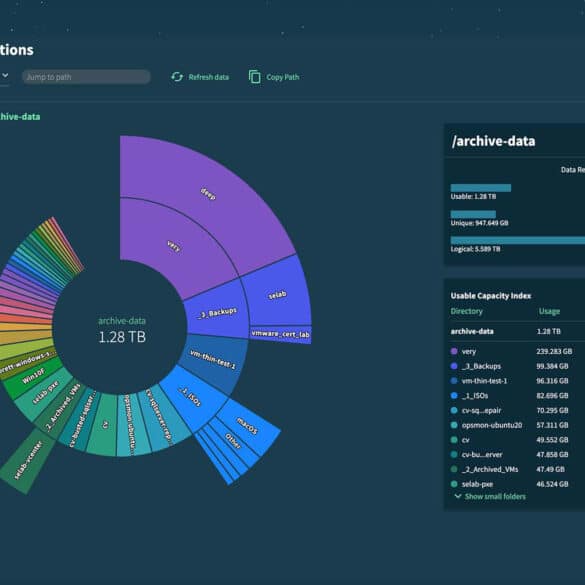Viewport: 585px width, 585px height.
Task: Open 'opsmon-ubuntu20' in the directory list
Action: (492, 425)
